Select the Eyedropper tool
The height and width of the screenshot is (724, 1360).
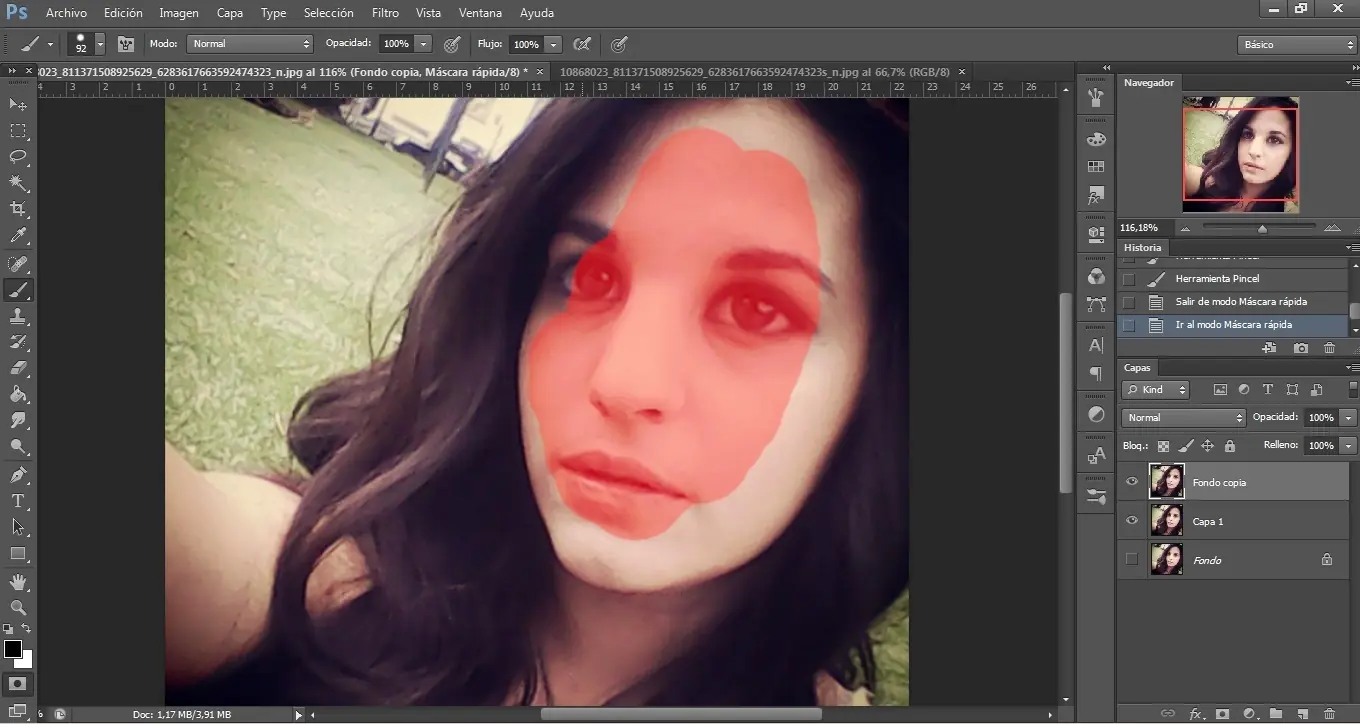point(18,236)
